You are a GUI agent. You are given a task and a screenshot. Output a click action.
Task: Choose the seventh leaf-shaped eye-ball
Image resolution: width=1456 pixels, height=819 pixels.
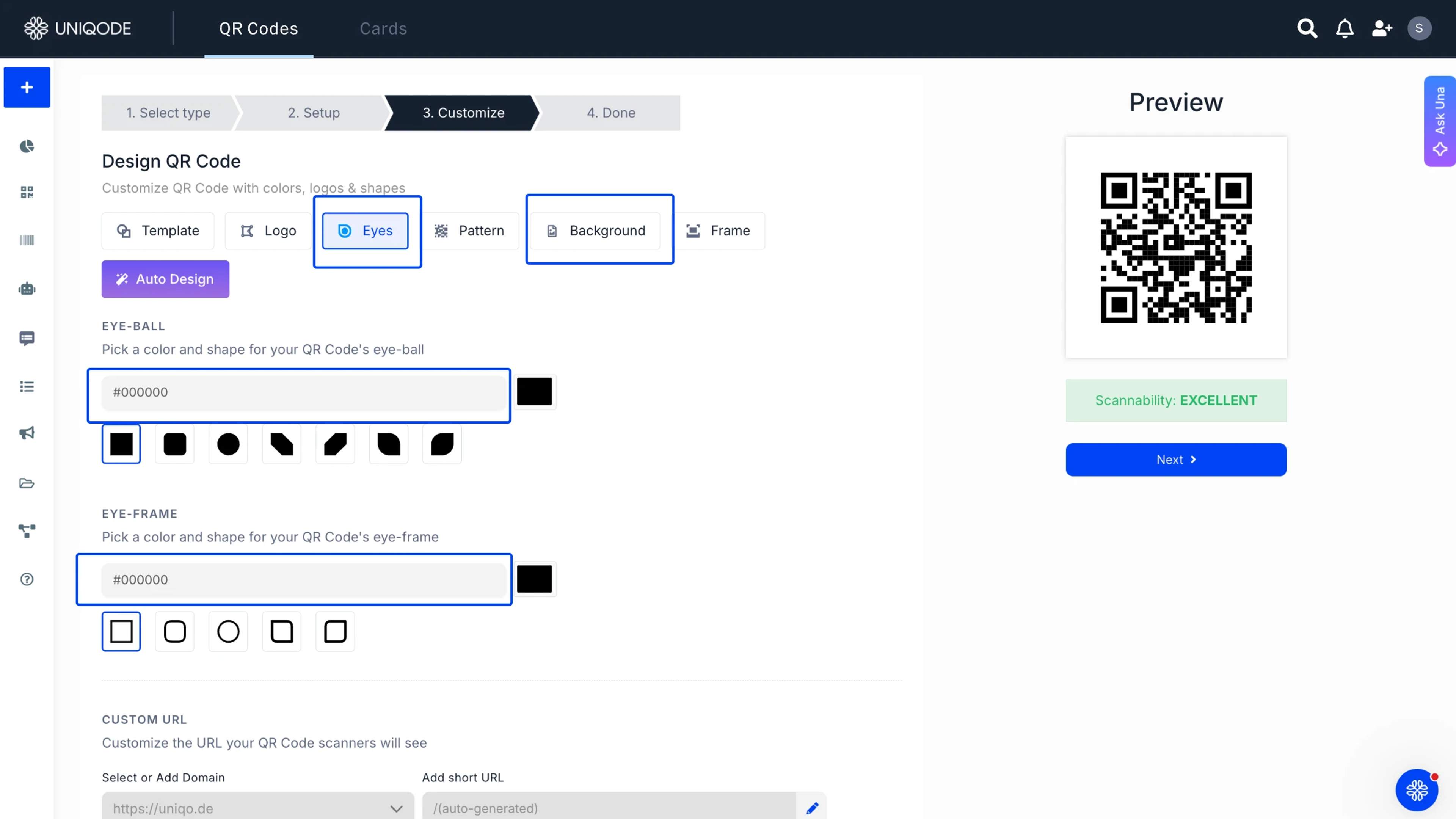tap(442, 444)
